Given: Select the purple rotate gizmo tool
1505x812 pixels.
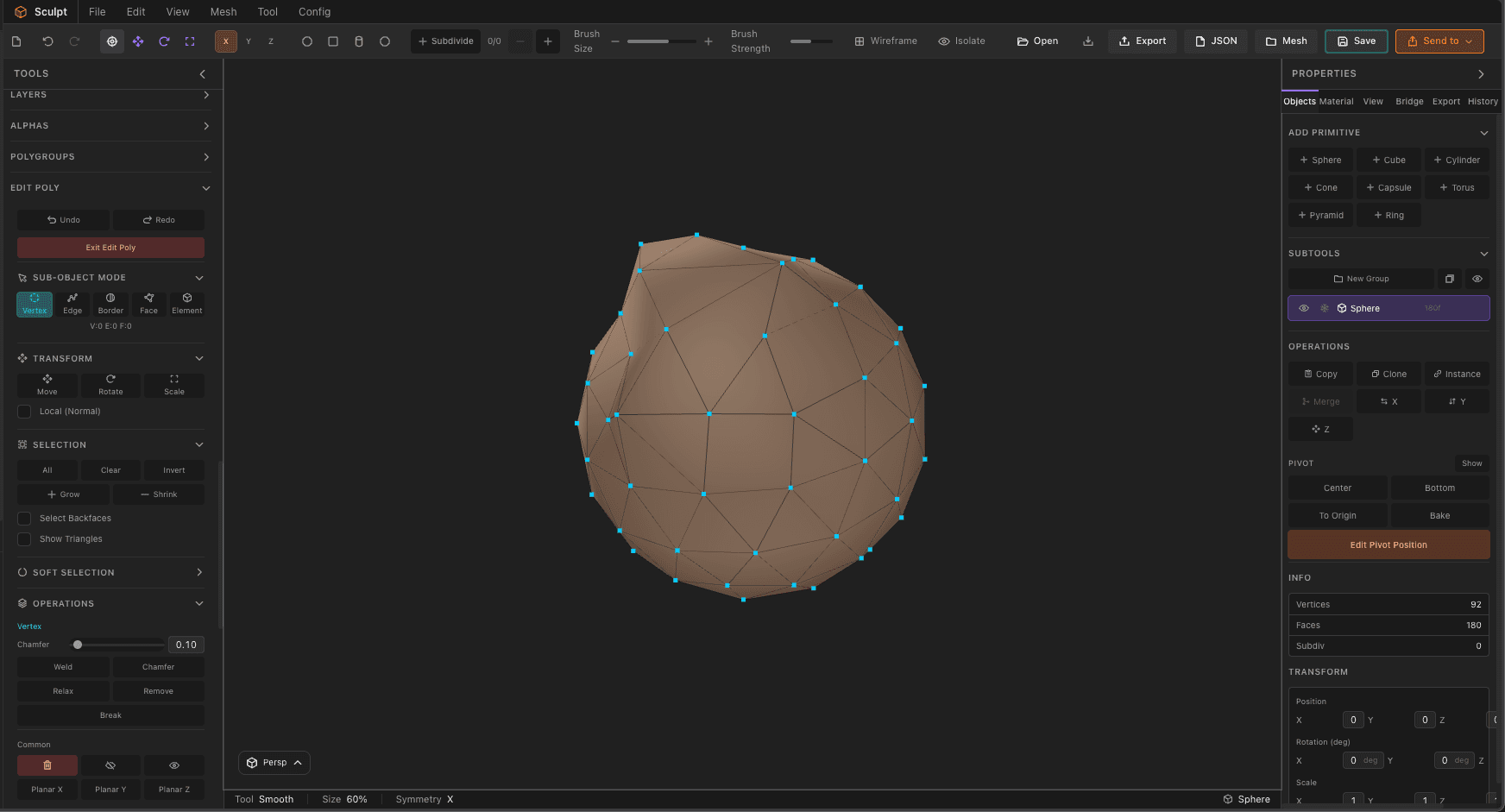Looking at the screenshot, I should click(x=164, y=41).
